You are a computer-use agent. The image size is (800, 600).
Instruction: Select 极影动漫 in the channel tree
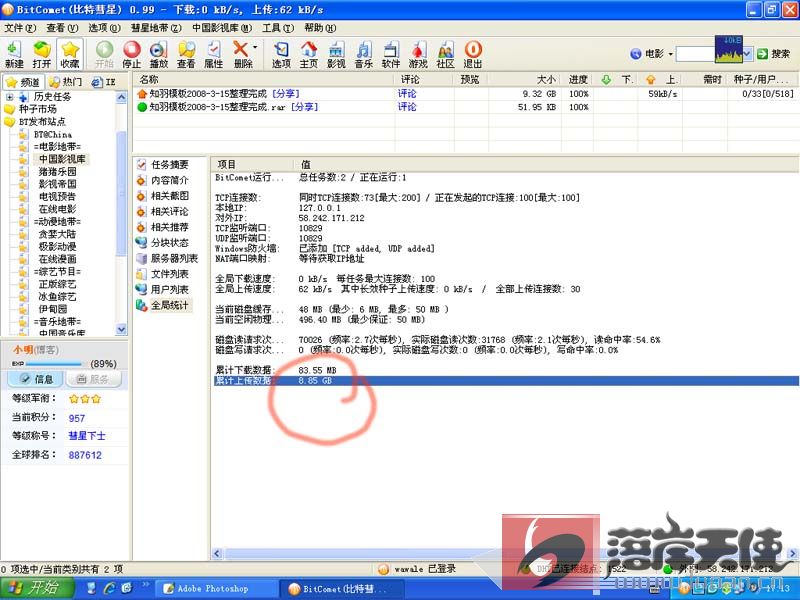57,246
